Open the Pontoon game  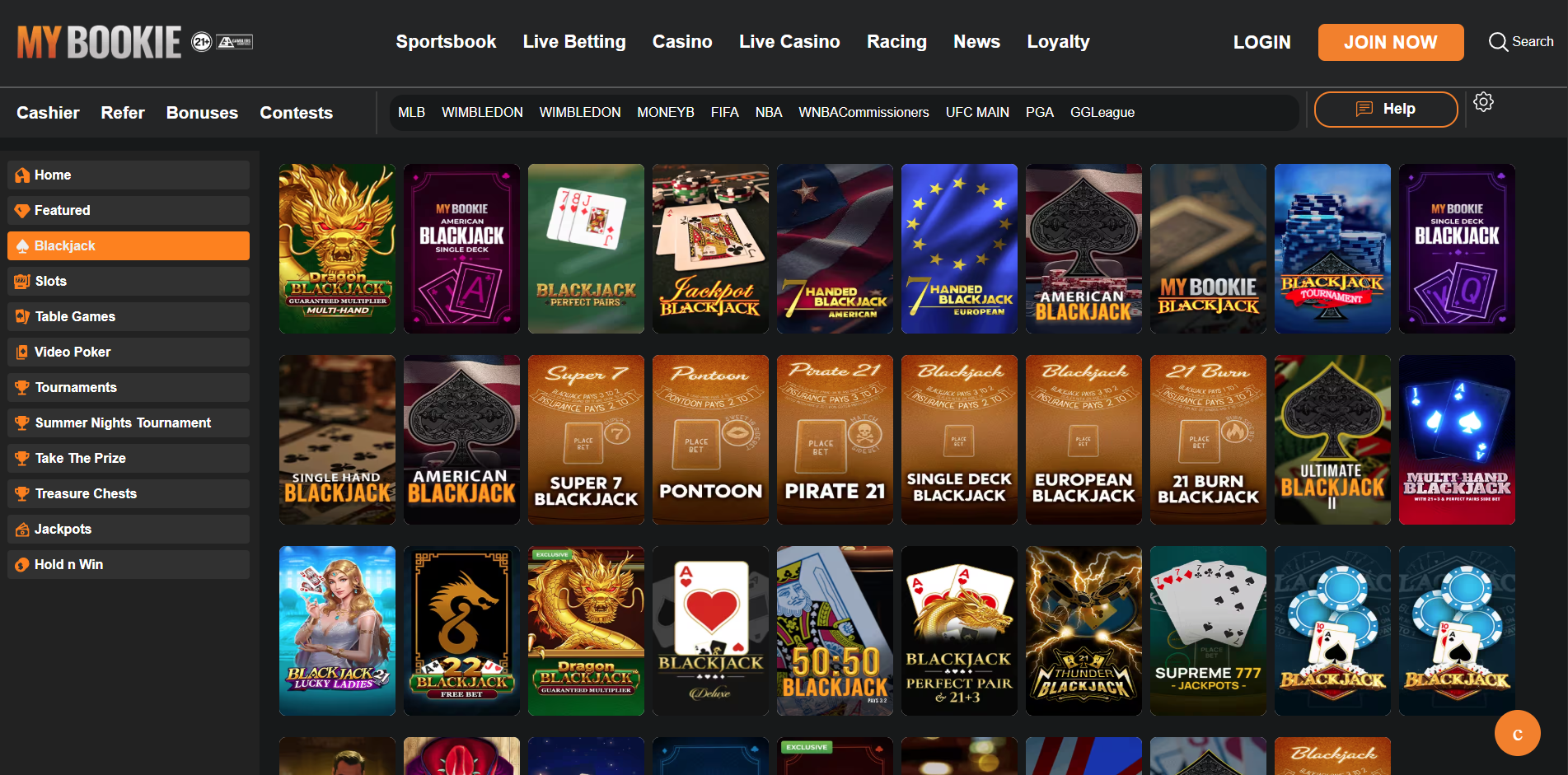[x=710, y=440]
